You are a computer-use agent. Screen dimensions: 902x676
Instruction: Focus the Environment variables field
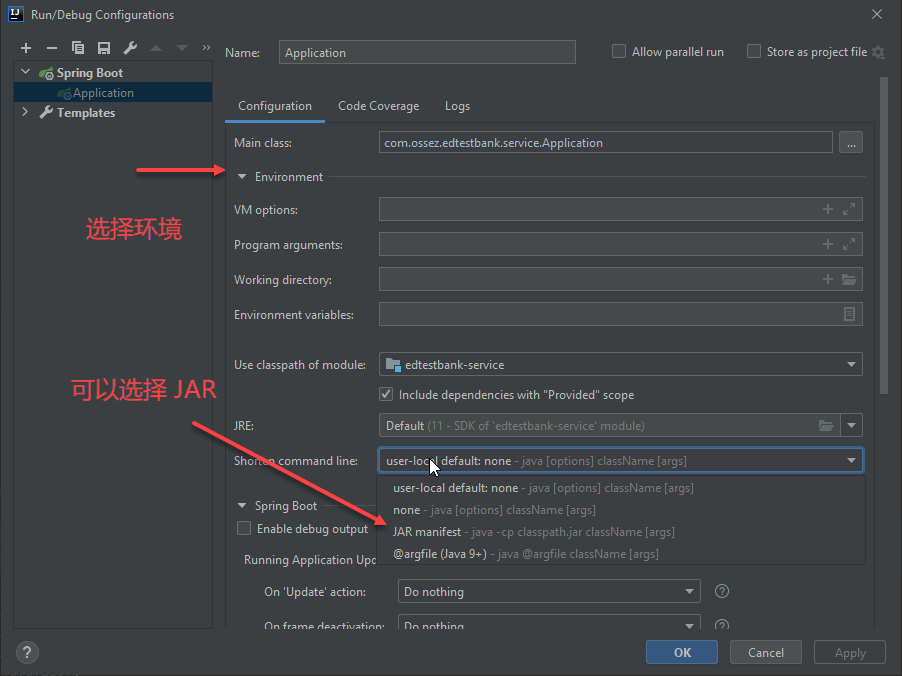point(621,314)
